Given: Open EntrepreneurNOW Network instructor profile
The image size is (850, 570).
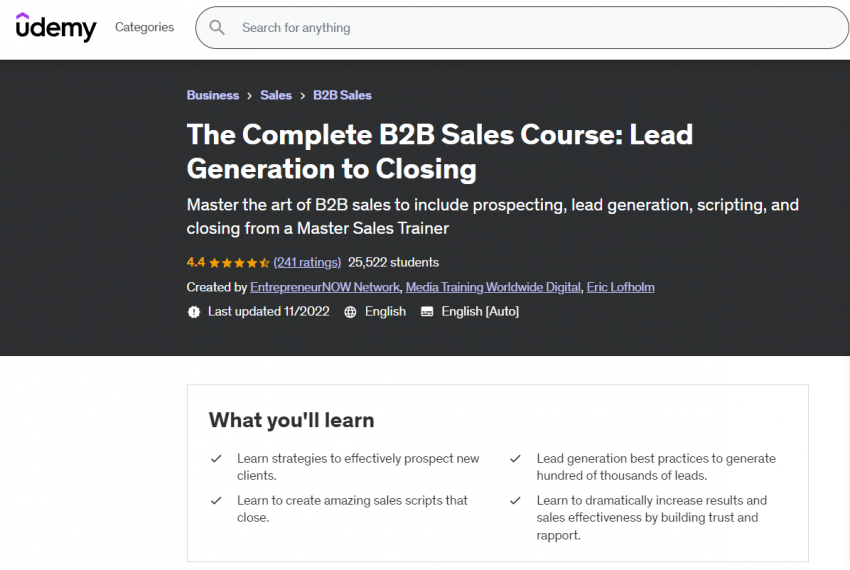Looking at the screenshot, I should point(325,287).
